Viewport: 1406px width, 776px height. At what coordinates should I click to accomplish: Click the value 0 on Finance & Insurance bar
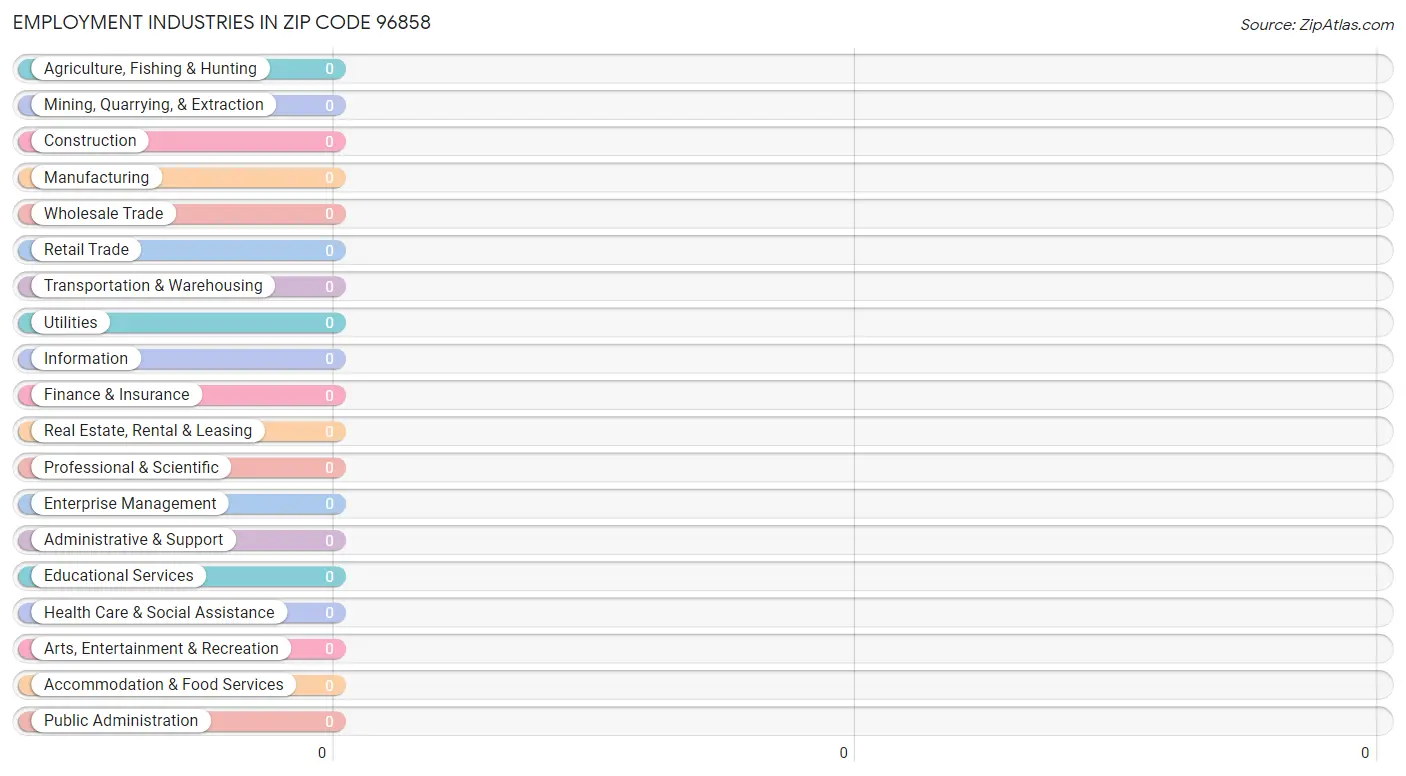tap(329, 396)
